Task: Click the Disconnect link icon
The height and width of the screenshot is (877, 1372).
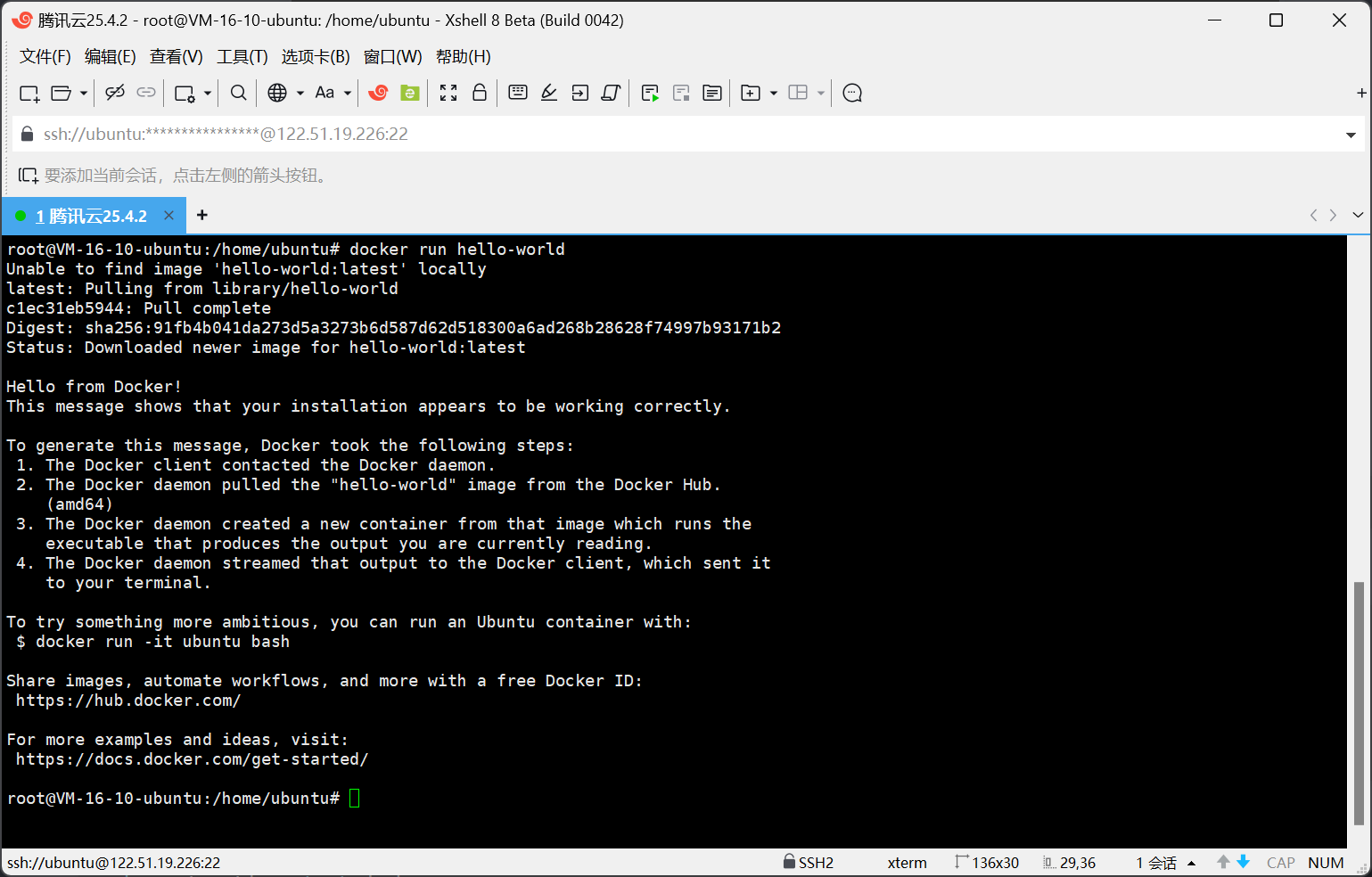Action: pyautogui.click(x=115, y=93)
